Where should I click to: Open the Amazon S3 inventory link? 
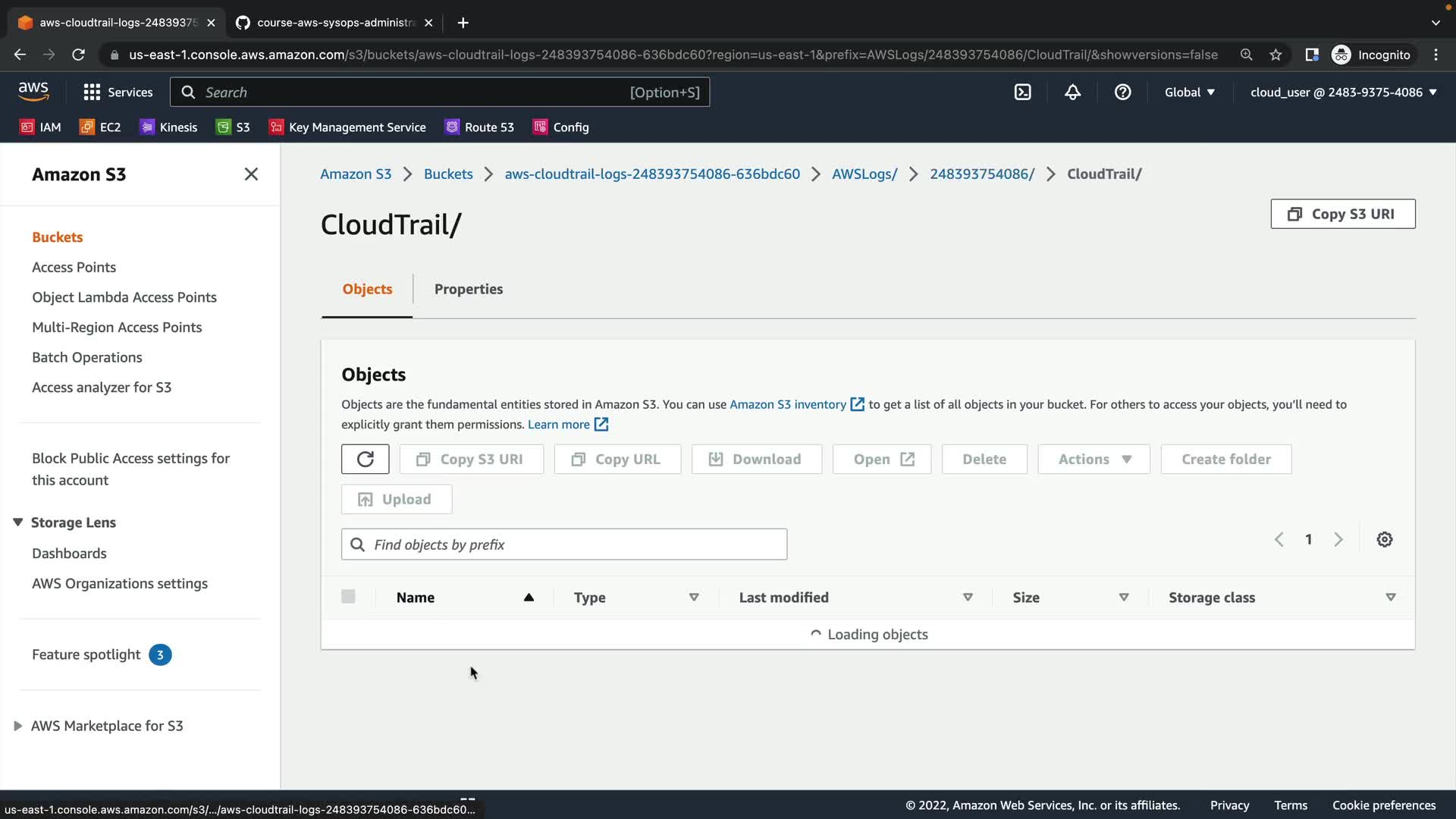[788, 404]
